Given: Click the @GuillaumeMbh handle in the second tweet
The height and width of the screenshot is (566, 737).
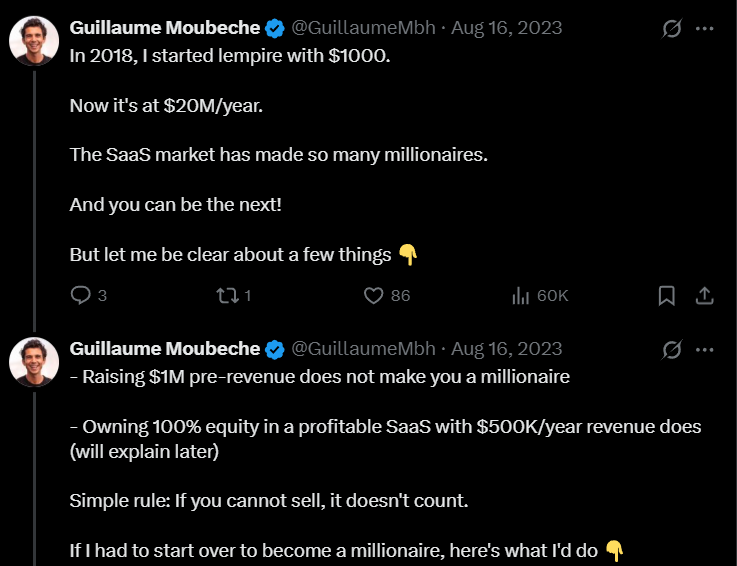Looking at the screenshot, I should pos(363,348).
